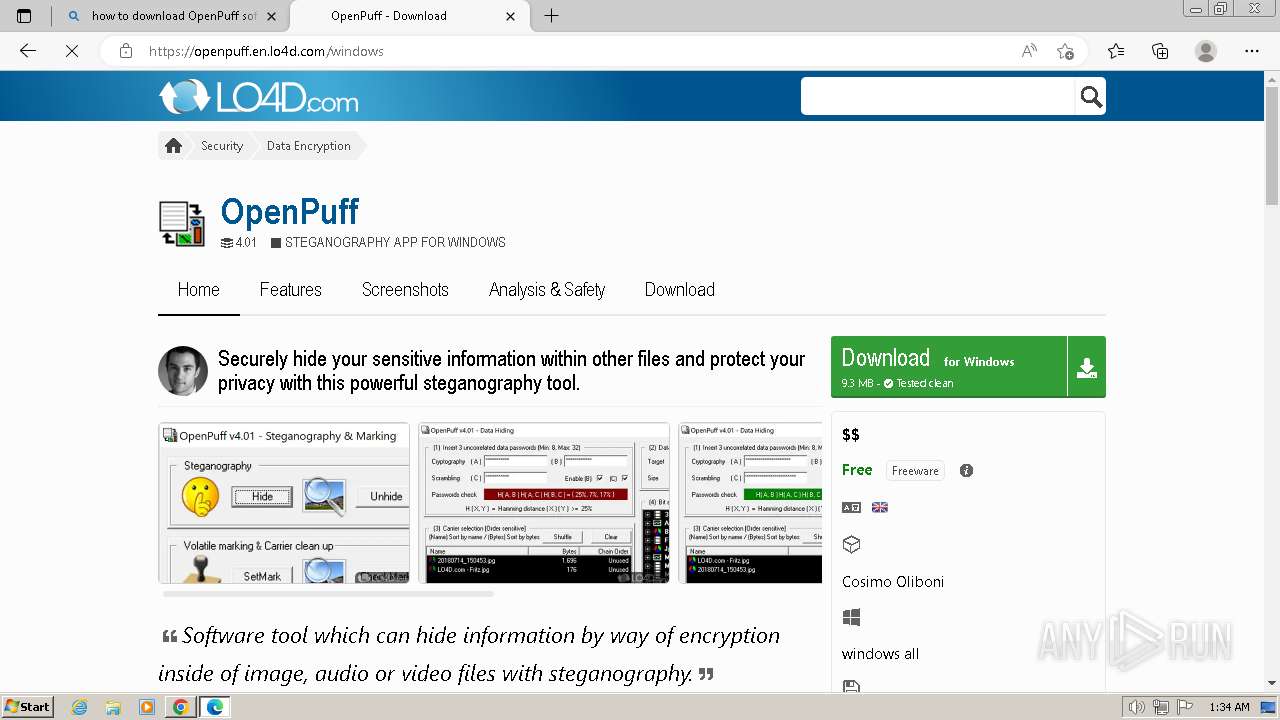Click the Action Center flag icon in tray
This screenshot has height=720, width=1280.
(x=1184, y=707)
